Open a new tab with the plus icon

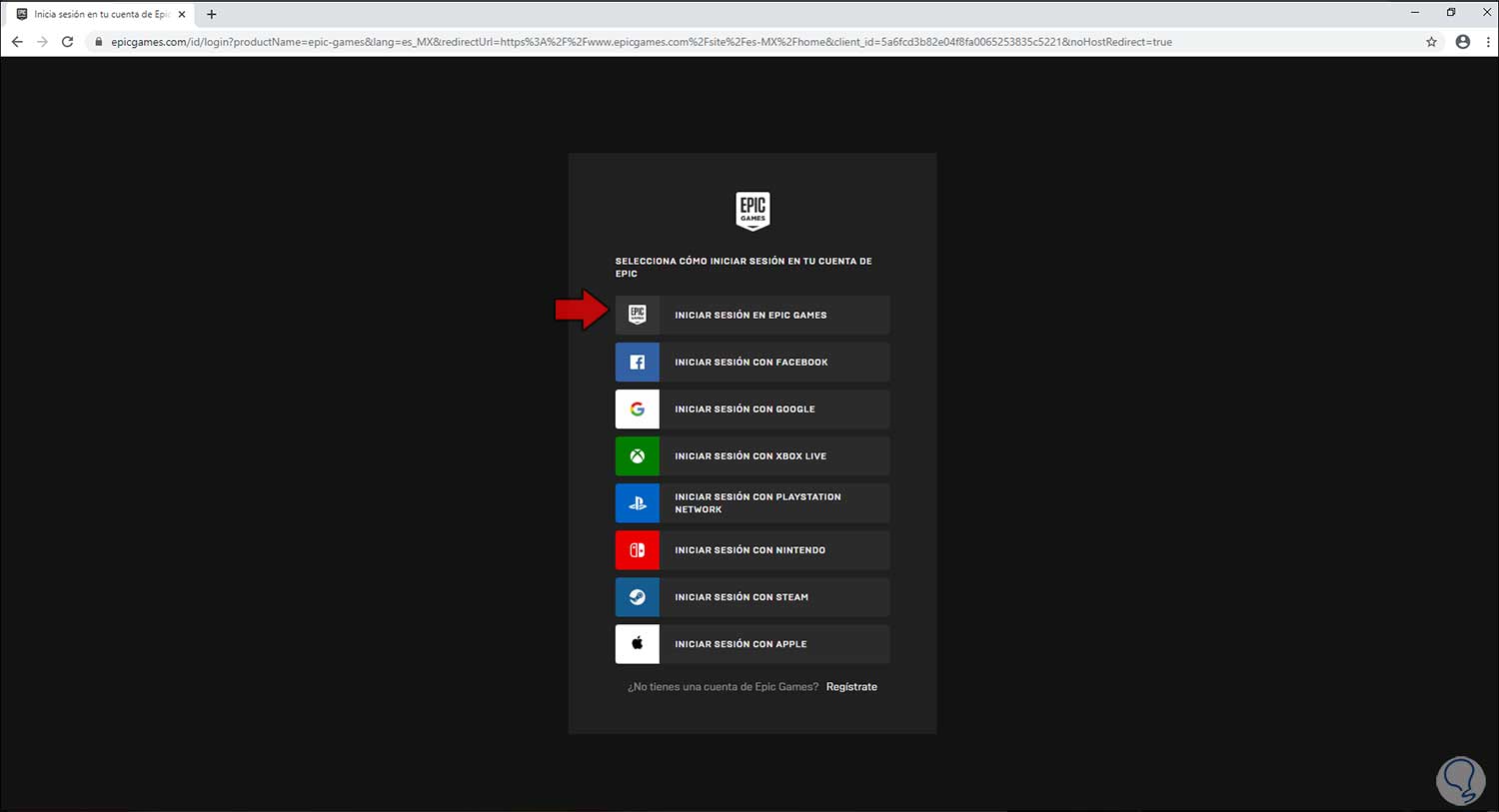pos(211,14)
